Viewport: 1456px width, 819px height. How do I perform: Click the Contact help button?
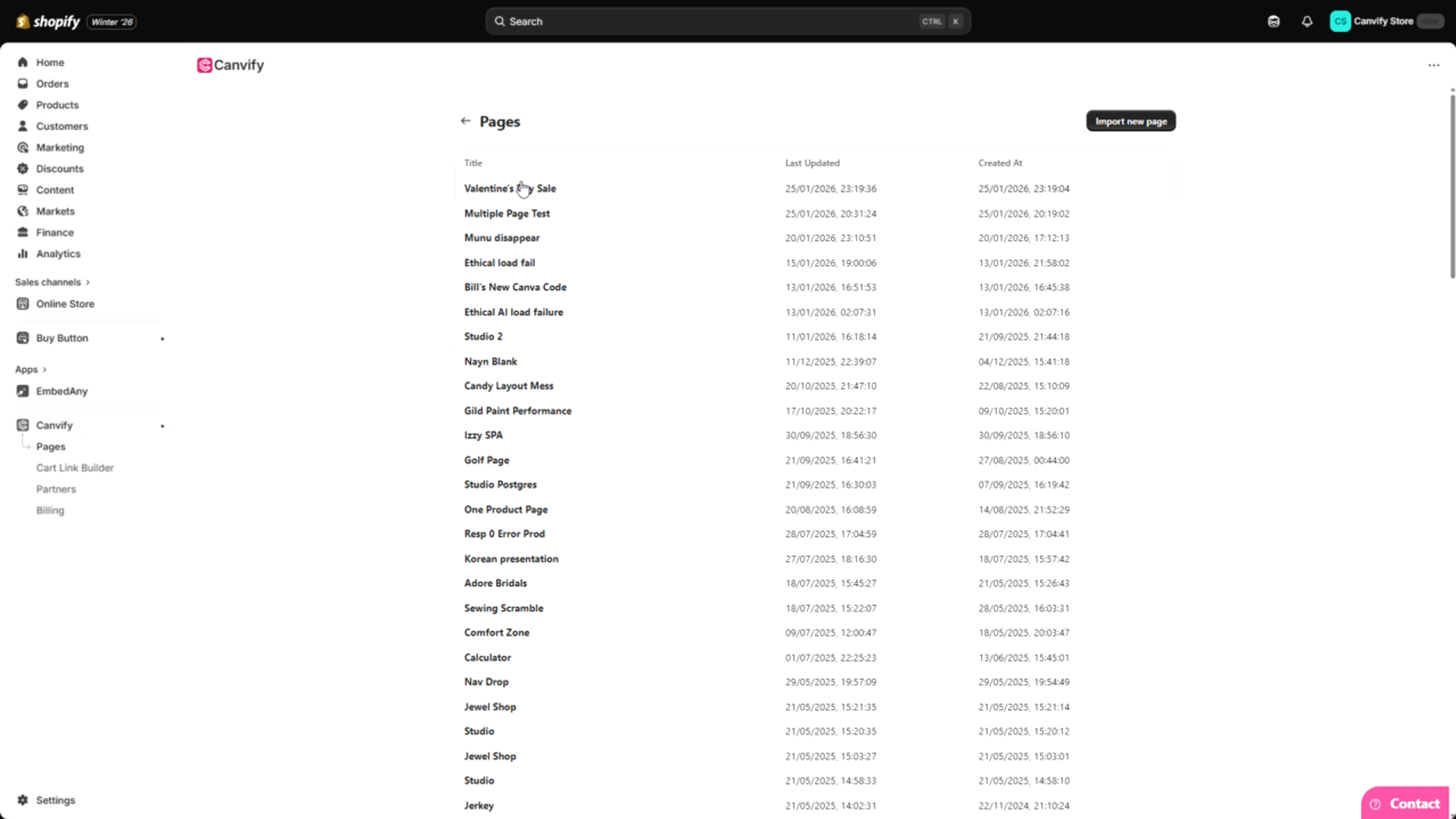(1404, 803)
